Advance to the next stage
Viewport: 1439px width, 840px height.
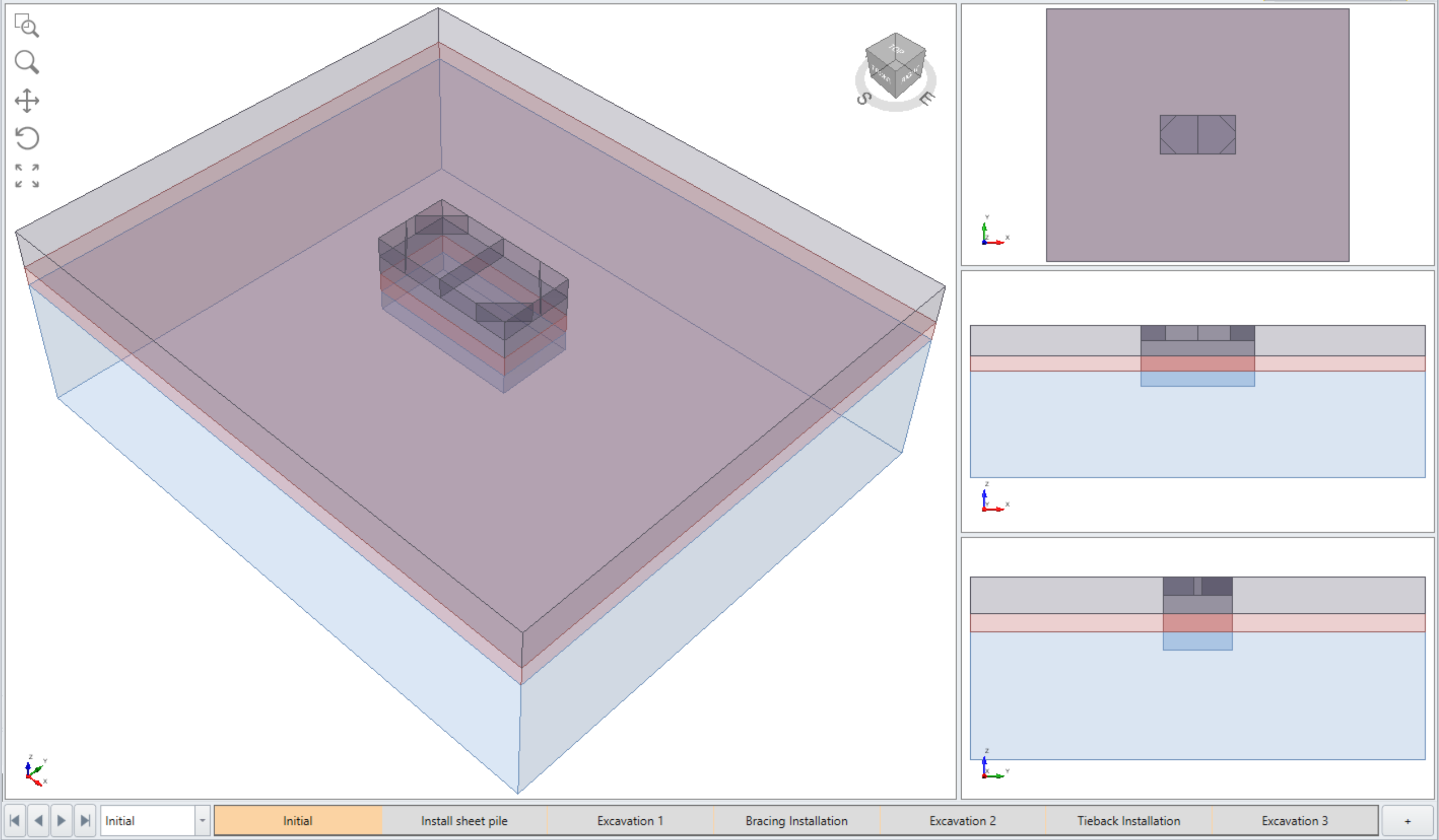62,821
